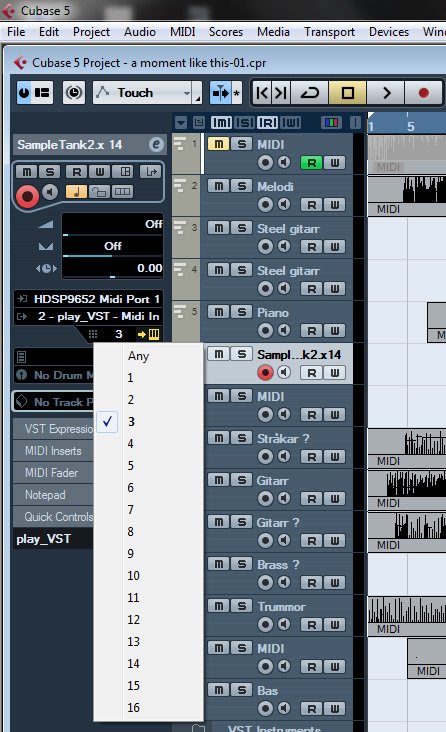Toggle inspector lock track icon

pyautogui.click(x=99, y=191)
